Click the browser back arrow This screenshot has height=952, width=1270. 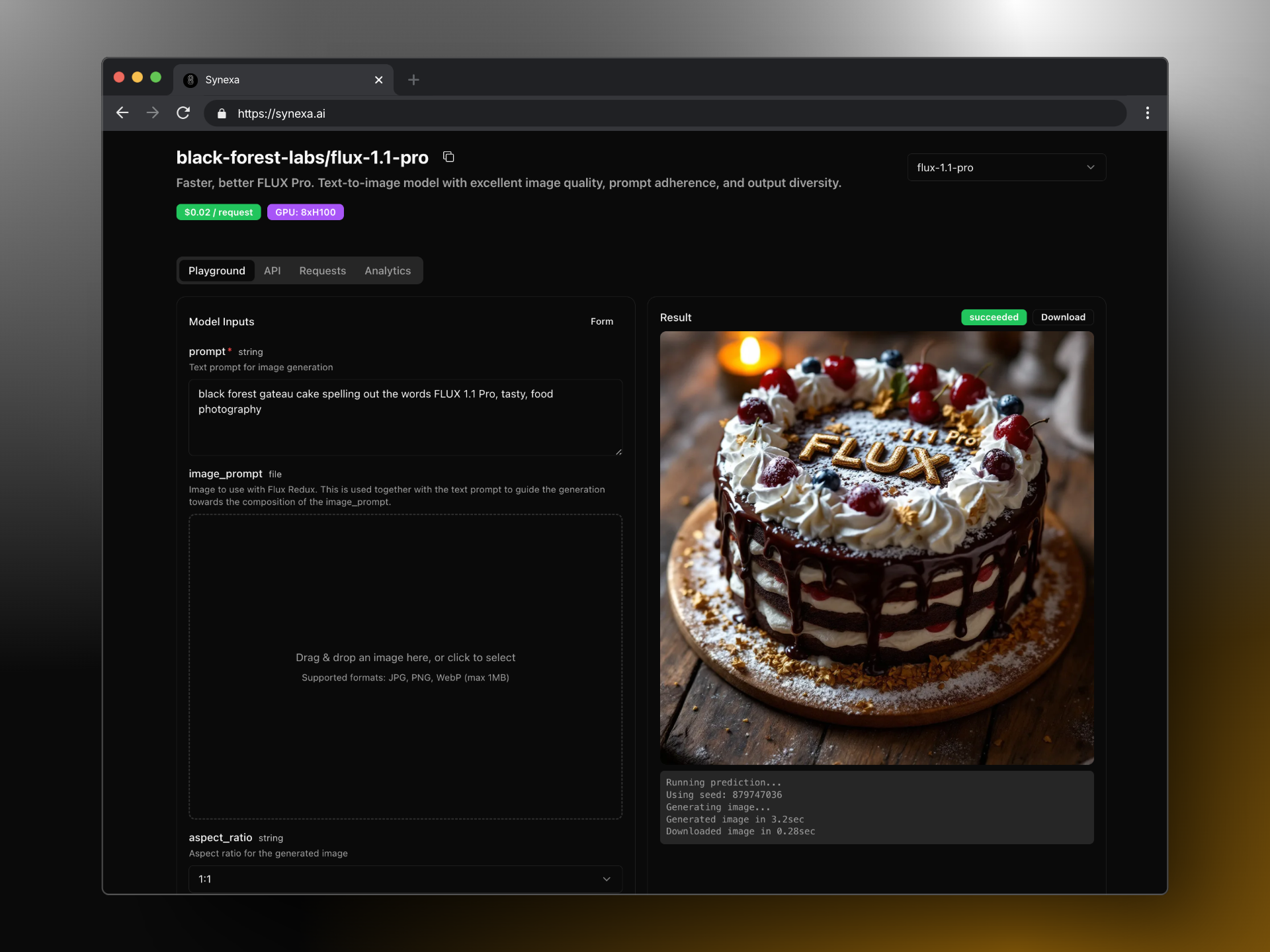pyautogui.click(x=122, y=113)
